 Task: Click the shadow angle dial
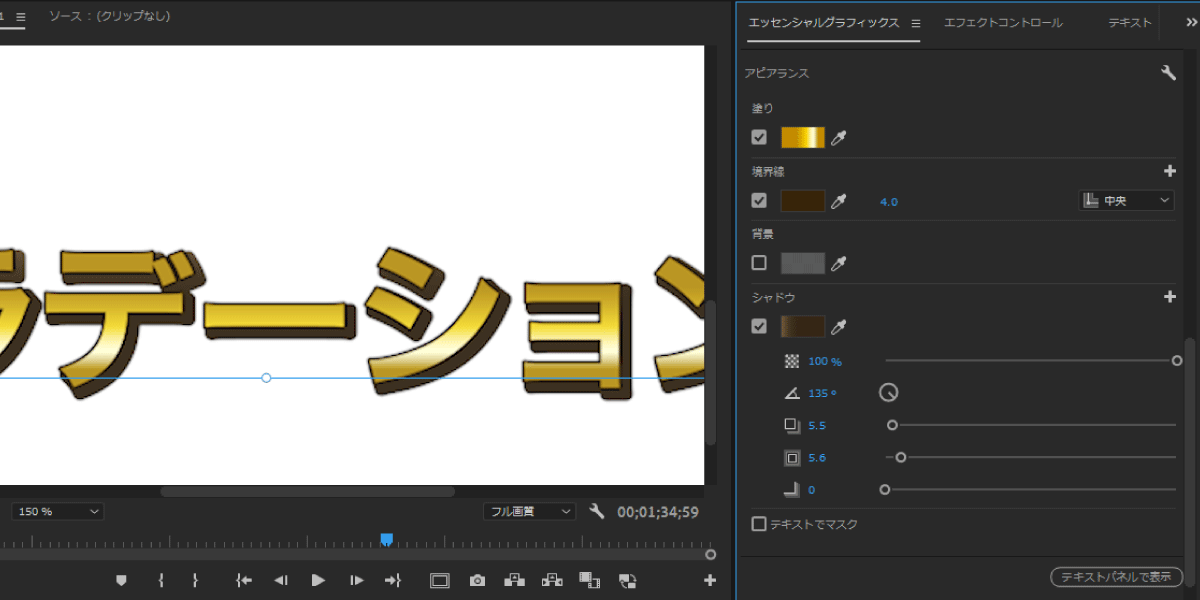click(x=888, y=393)
